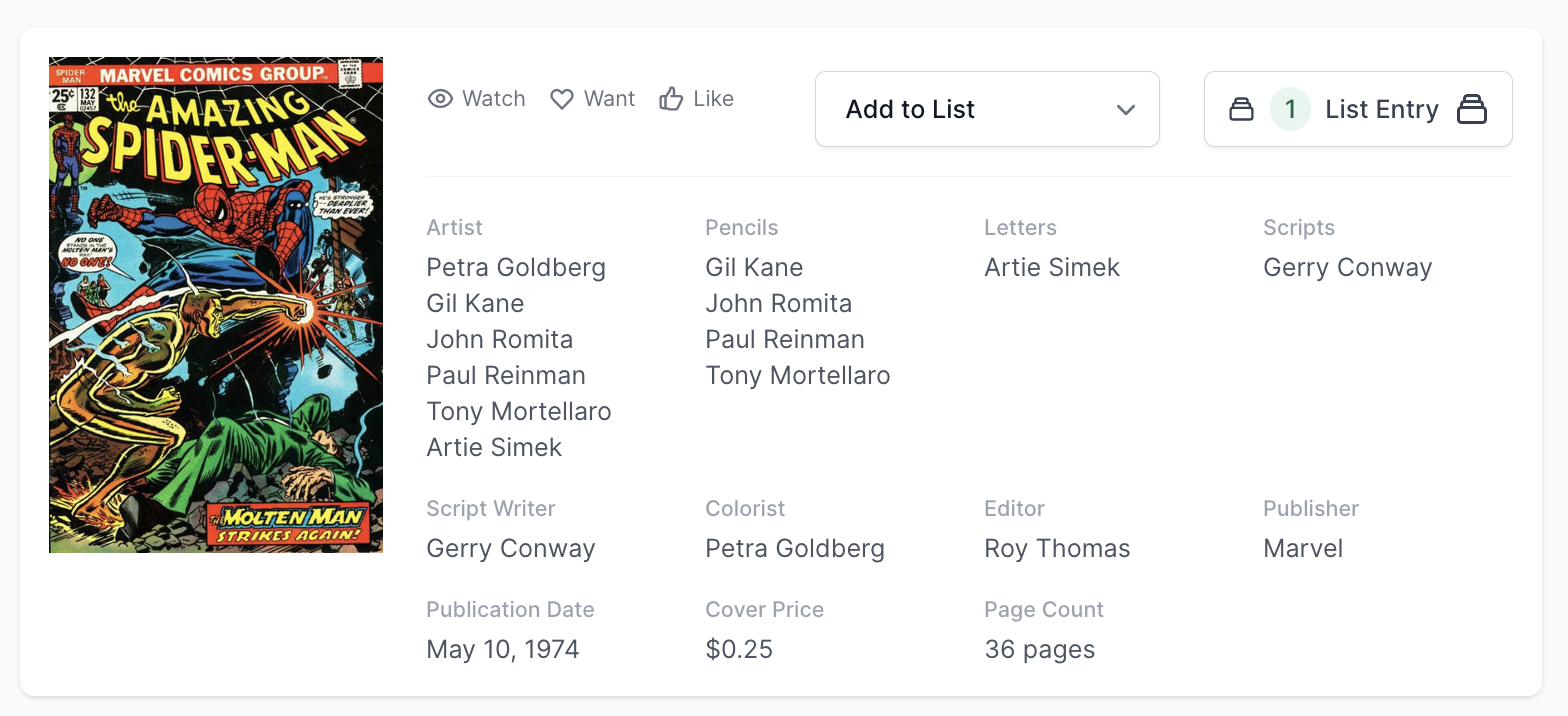
Task: Click the large stack icon after List Entry
Action: [x=1472, y=109]
